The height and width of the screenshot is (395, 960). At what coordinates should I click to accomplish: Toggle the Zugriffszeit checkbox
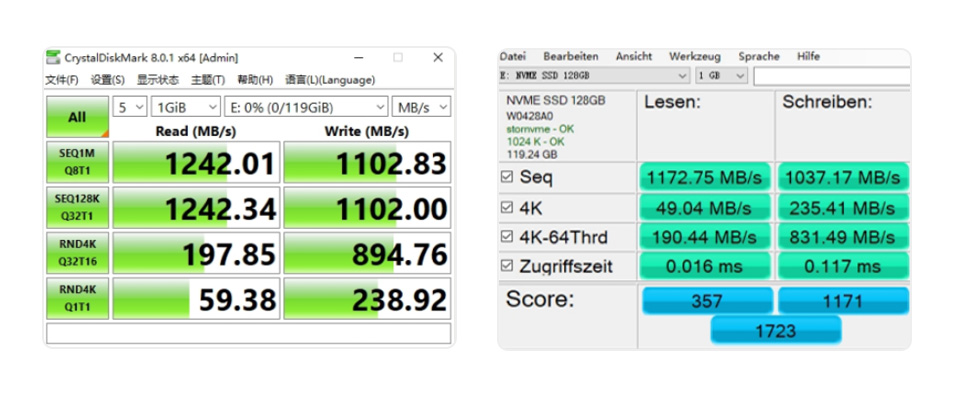point(506,266)
